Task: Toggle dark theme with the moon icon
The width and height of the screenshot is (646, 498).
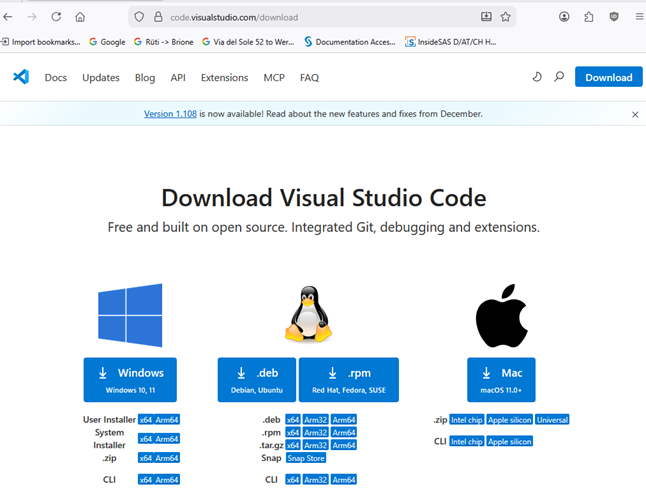Action: (537, 77)
